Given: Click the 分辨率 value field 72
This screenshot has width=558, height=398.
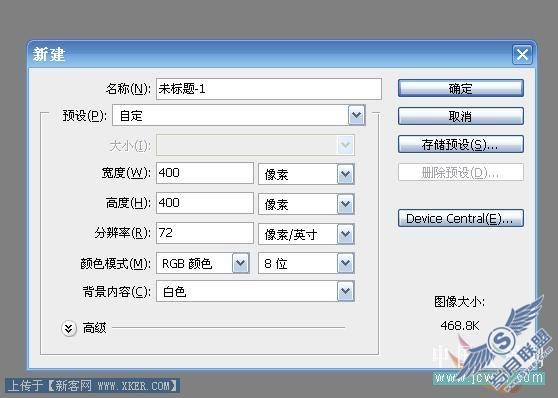Looking at the screenshot, I should 205,233.
